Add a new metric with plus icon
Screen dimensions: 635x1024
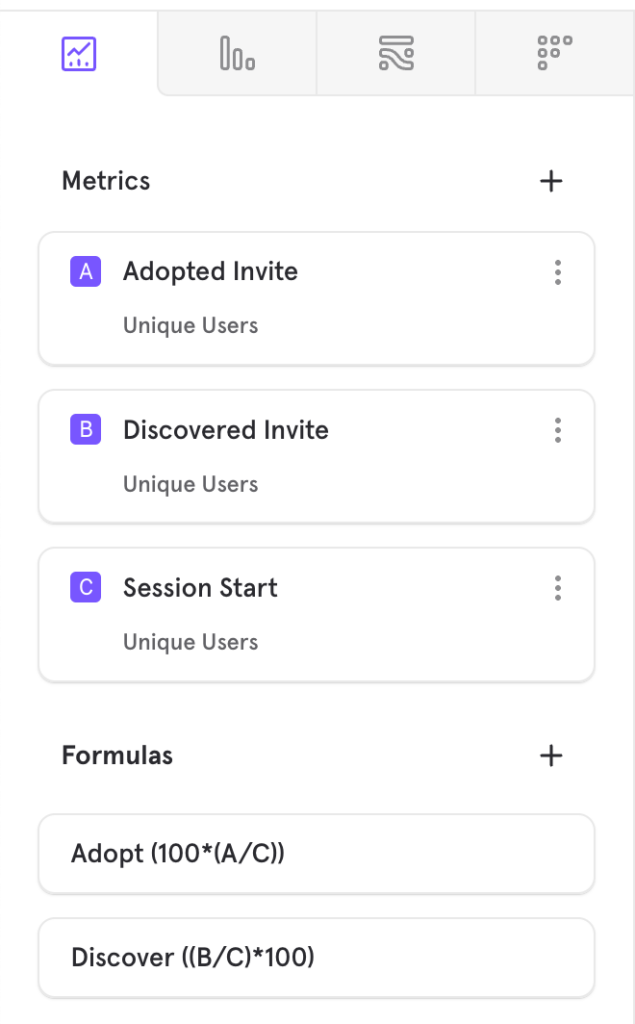click(x=551, y=181)
